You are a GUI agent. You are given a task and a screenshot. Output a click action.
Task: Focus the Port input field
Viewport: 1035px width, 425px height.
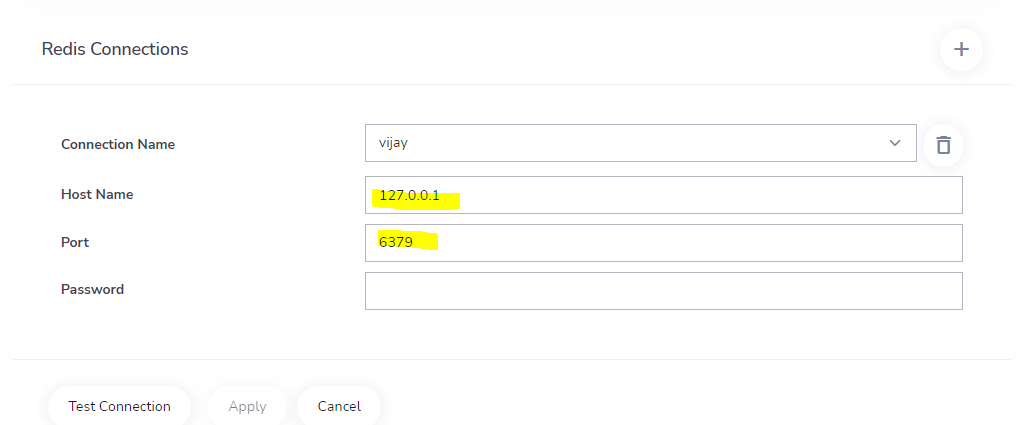click(663, 243)
